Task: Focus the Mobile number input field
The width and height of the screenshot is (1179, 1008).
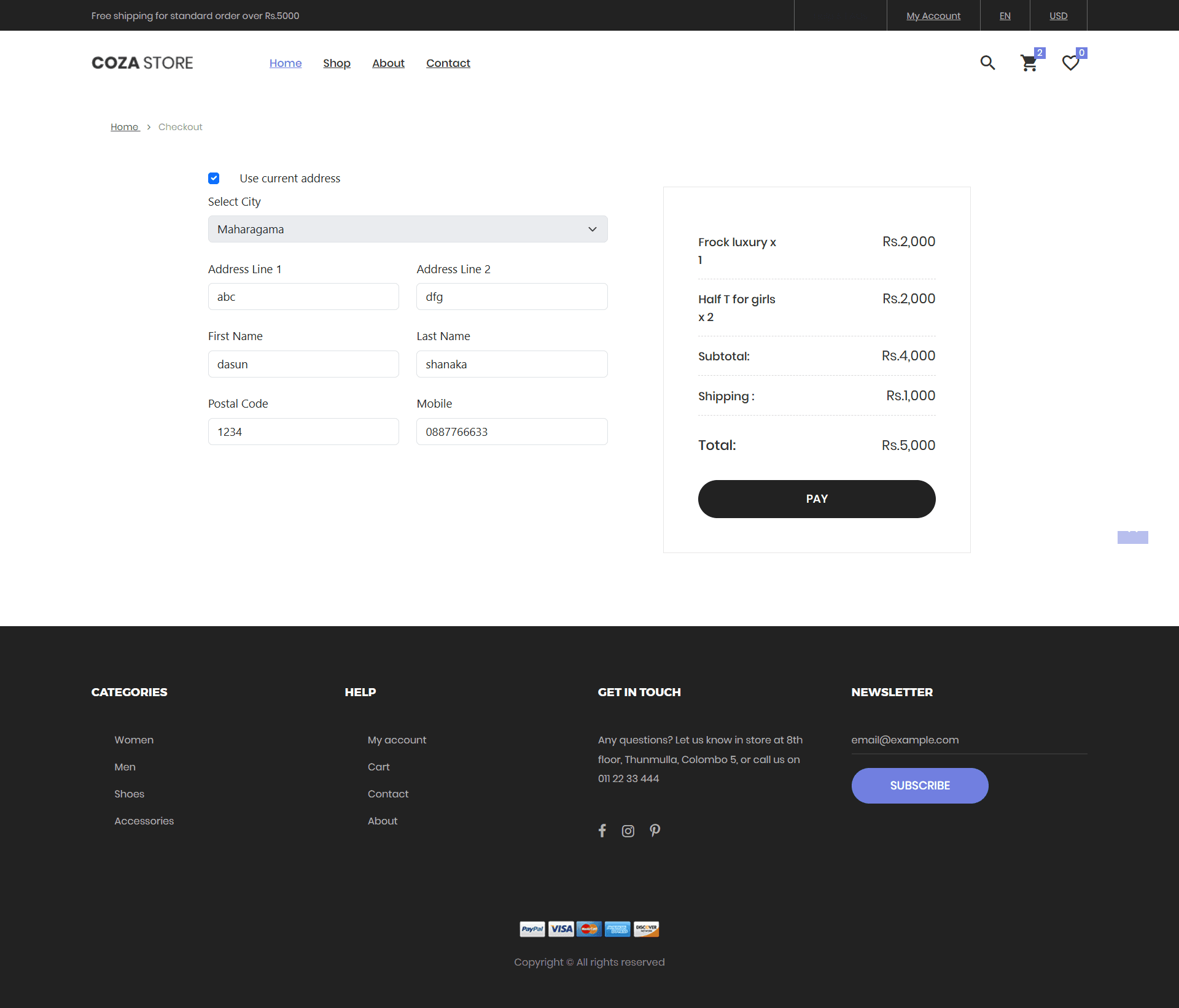Action: coord(512,432)
